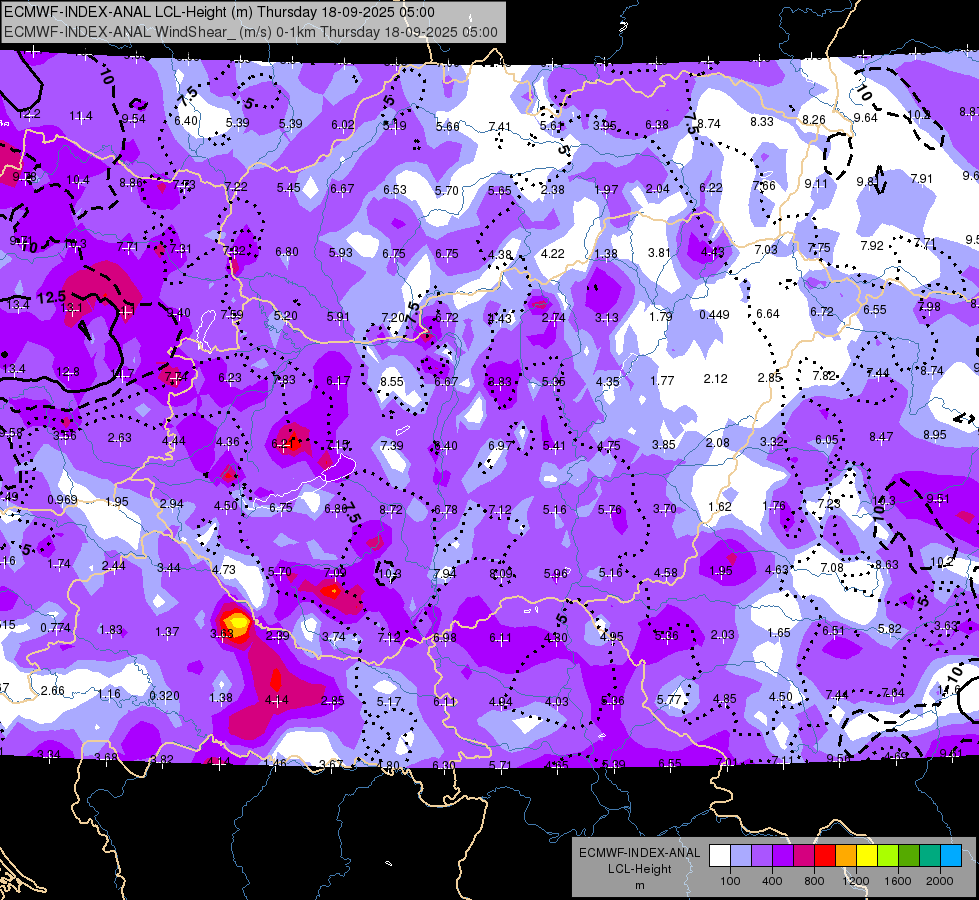Select the grid value 2.63
The height and width of the screenshot is (900, 979).
coord(119,437)
